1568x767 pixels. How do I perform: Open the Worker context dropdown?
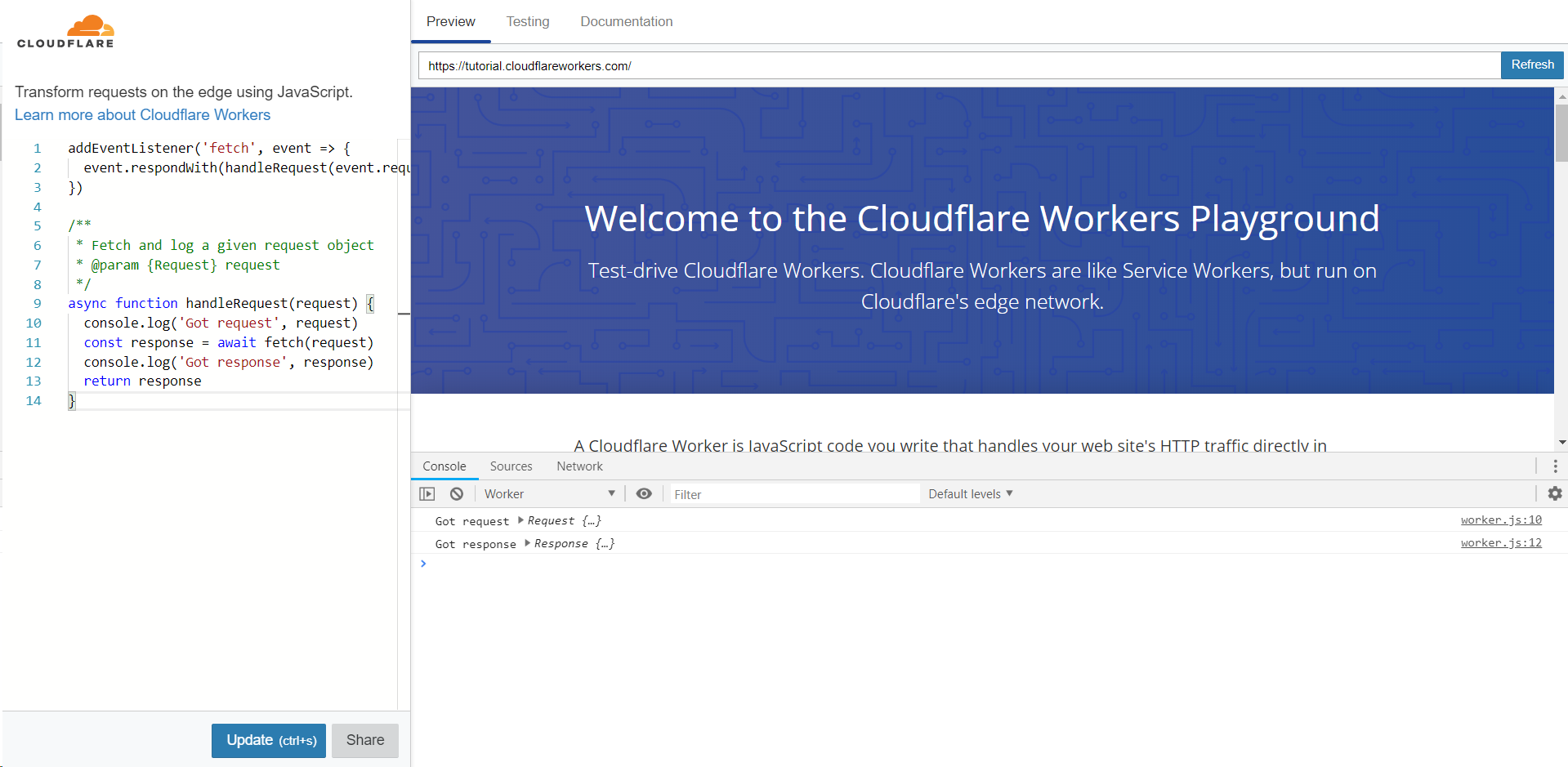click(x=549, y=493)
